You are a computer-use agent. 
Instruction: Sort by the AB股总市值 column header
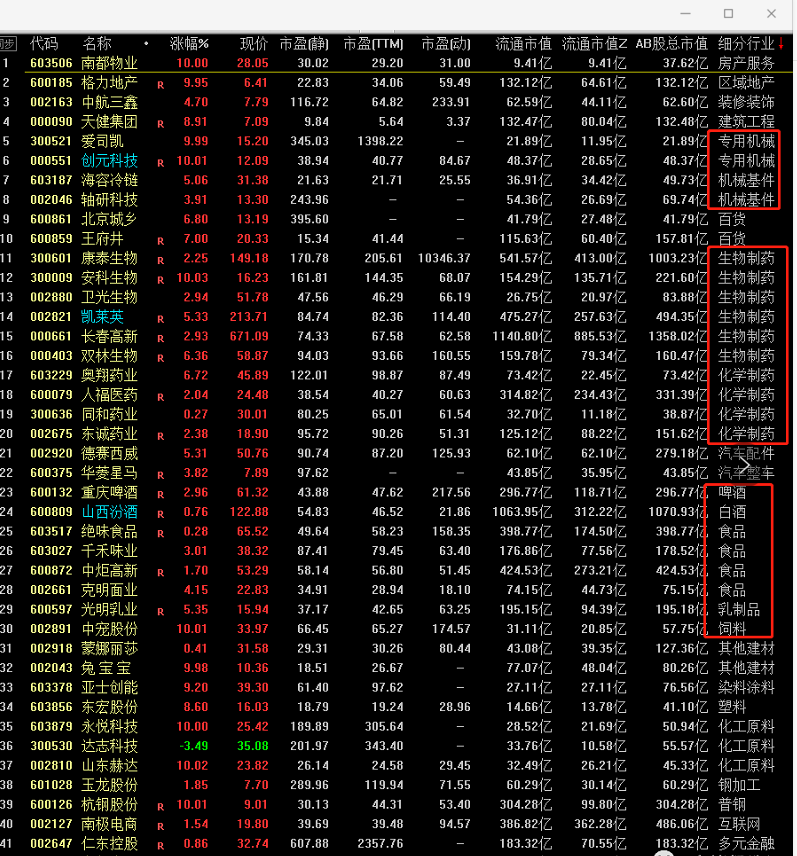(671, 44)
